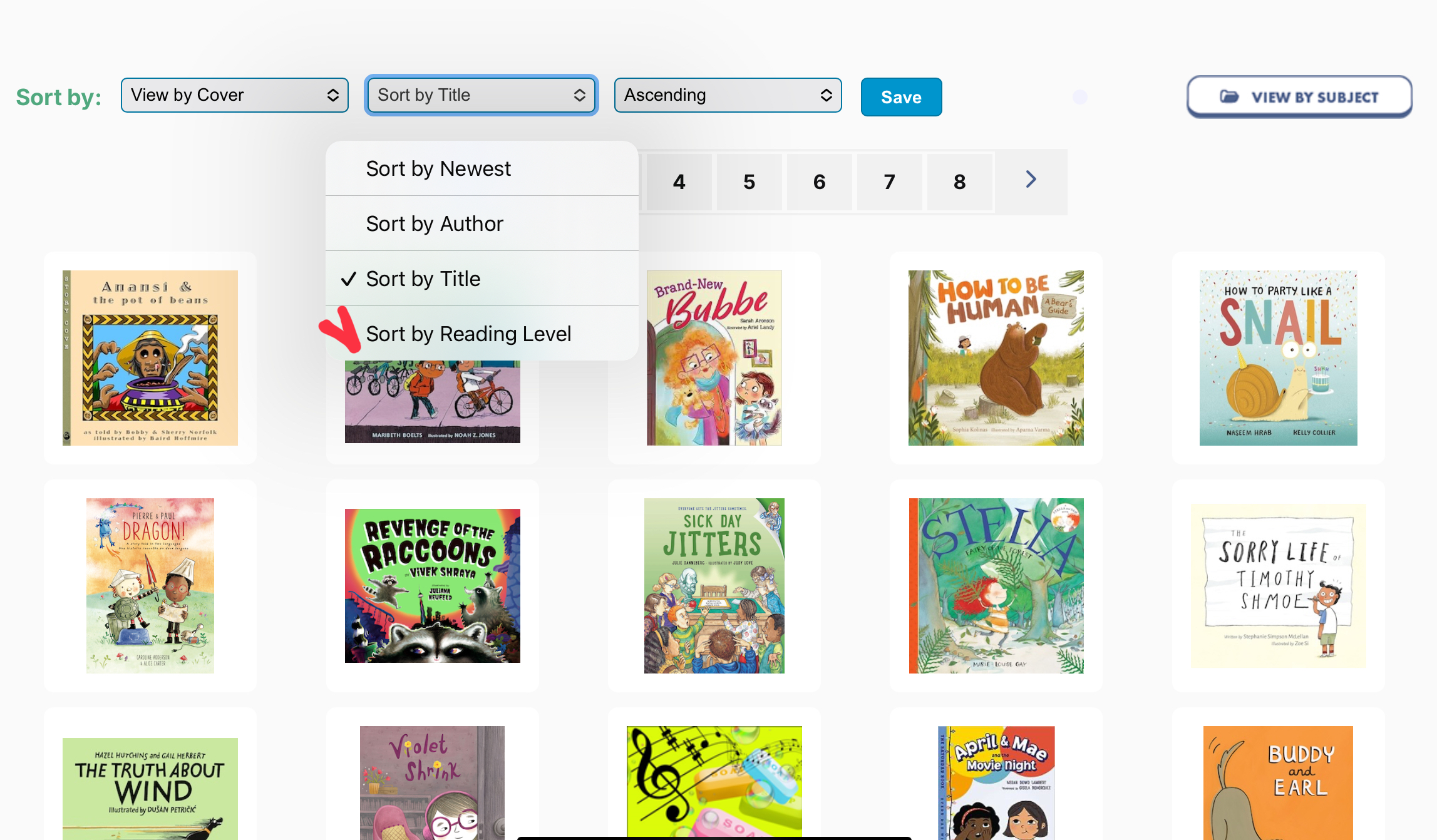The image size is (1437, 840).
Task: Open the View by Cover dropdown
Action: coord(234,95)
